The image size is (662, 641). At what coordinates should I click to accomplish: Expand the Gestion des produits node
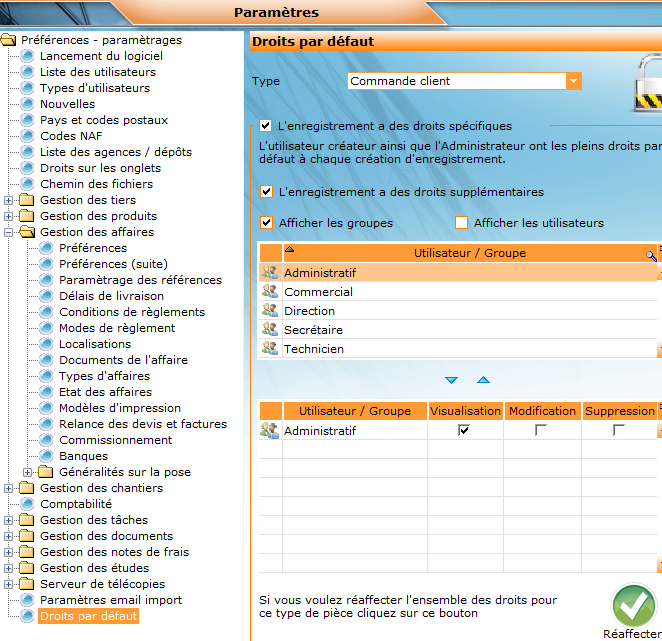coord(8,216)
